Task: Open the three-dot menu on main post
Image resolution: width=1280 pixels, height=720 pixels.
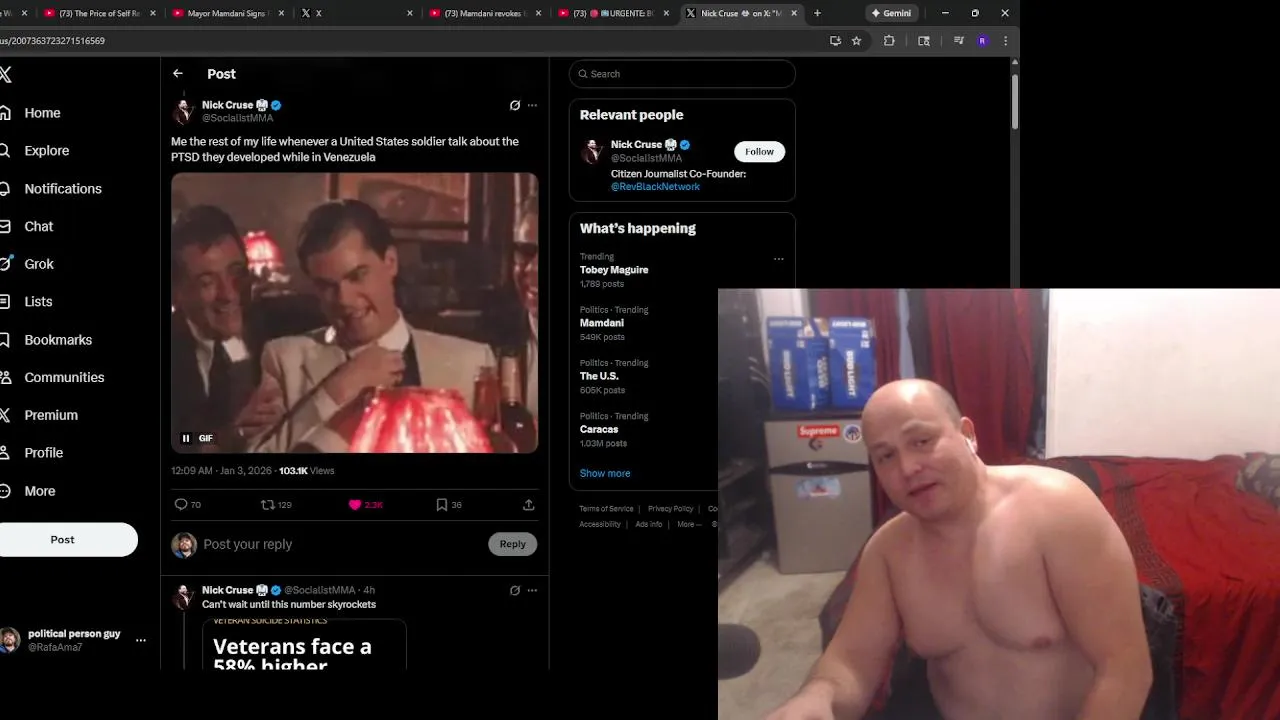Action: tap(532, 105)
